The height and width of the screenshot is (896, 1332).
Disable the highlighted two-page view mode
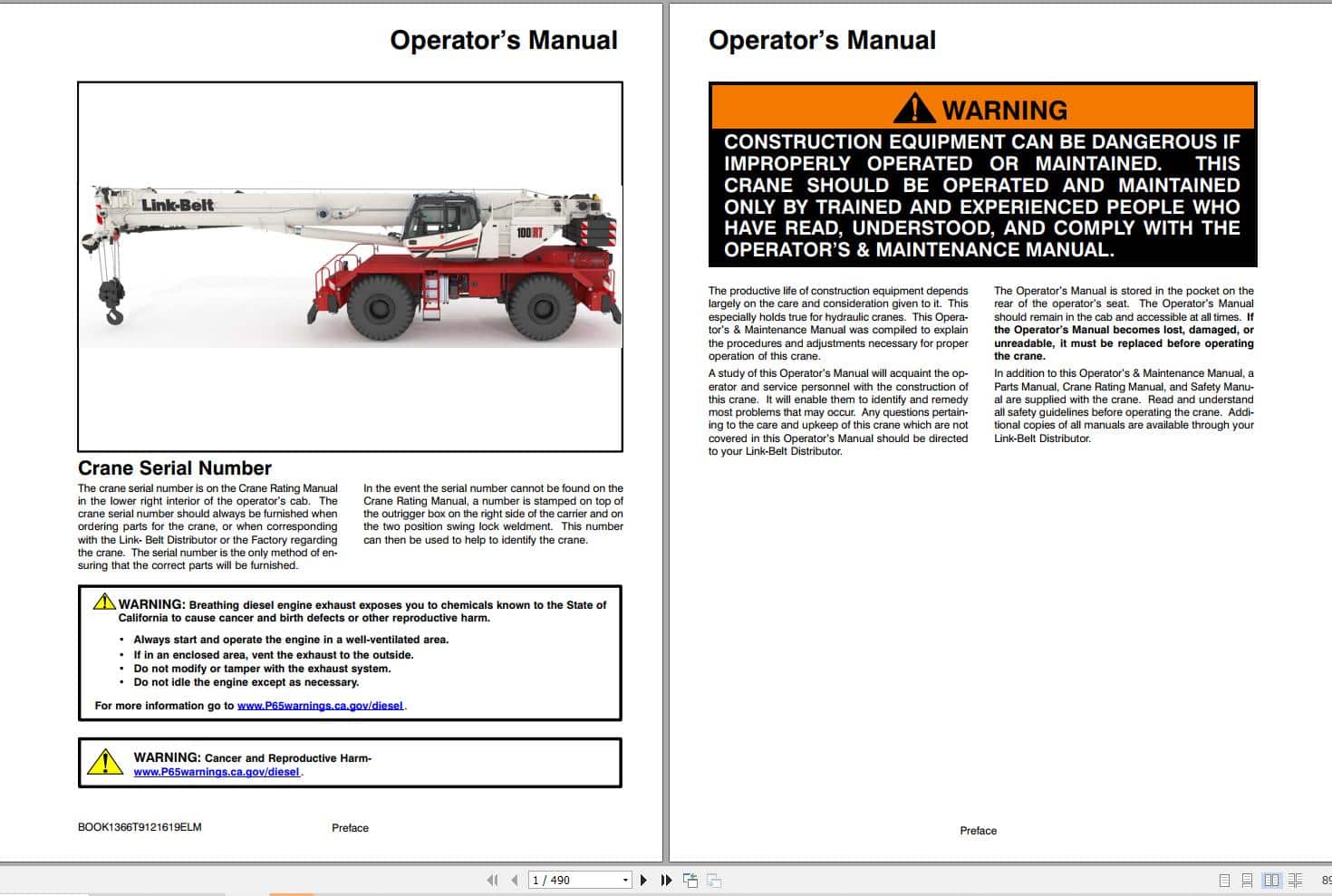[x=1270, y=879]
